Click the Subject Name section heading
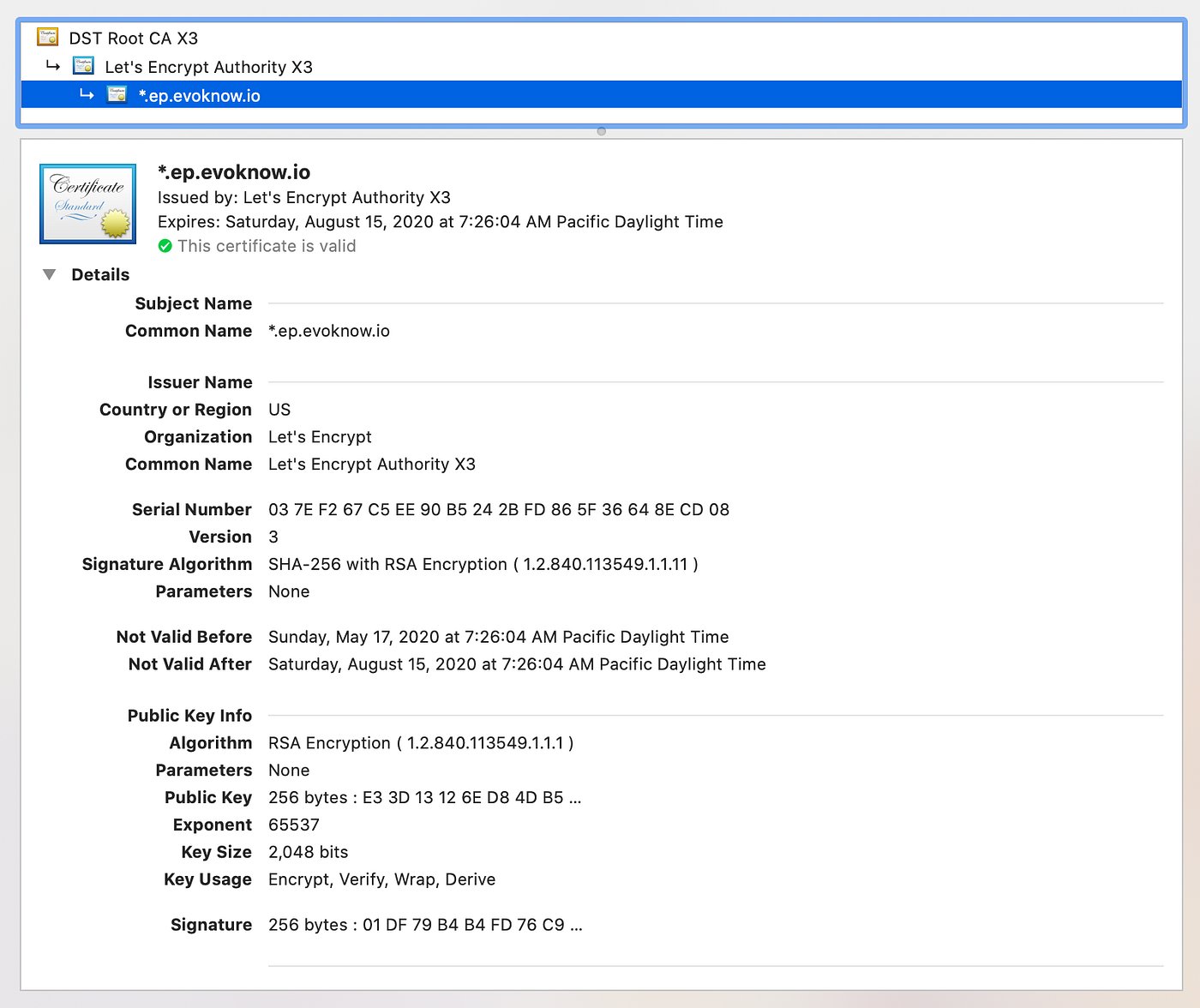1200x1008 pixels. click(194, 303)
